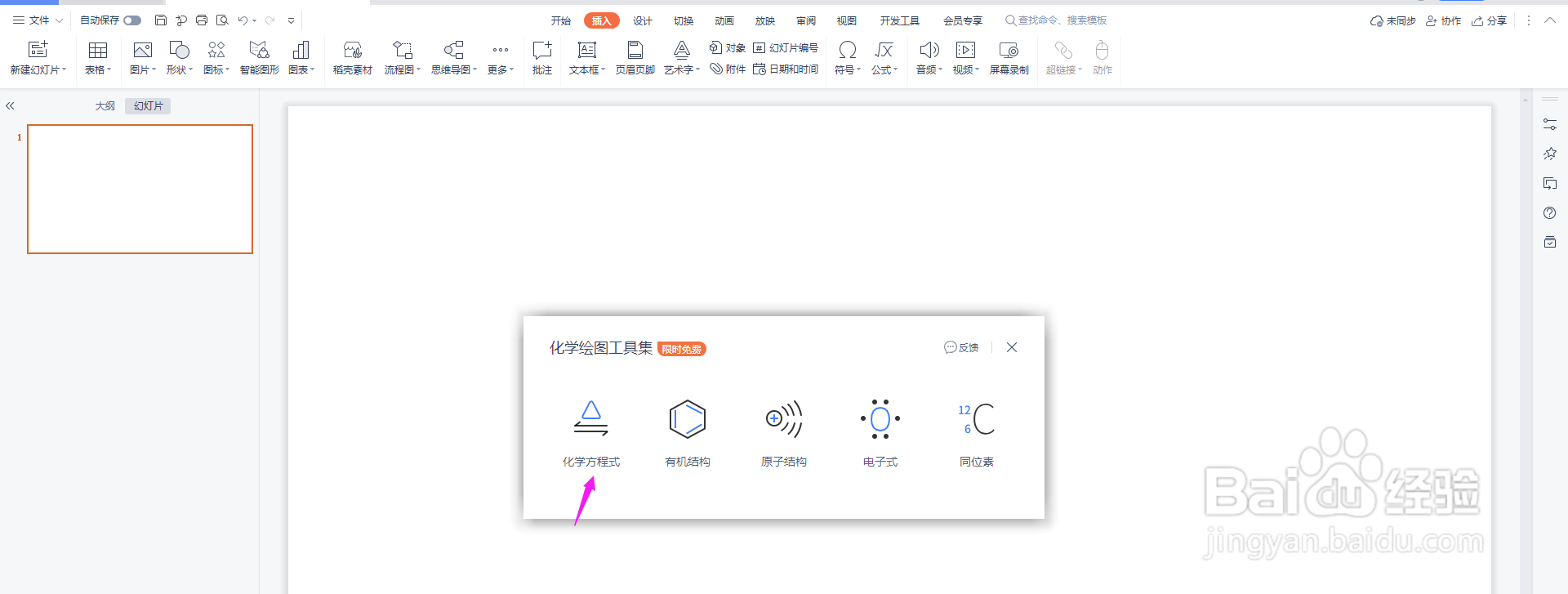Close the 化学绘图工具集 dialog

click(1012, 347)
